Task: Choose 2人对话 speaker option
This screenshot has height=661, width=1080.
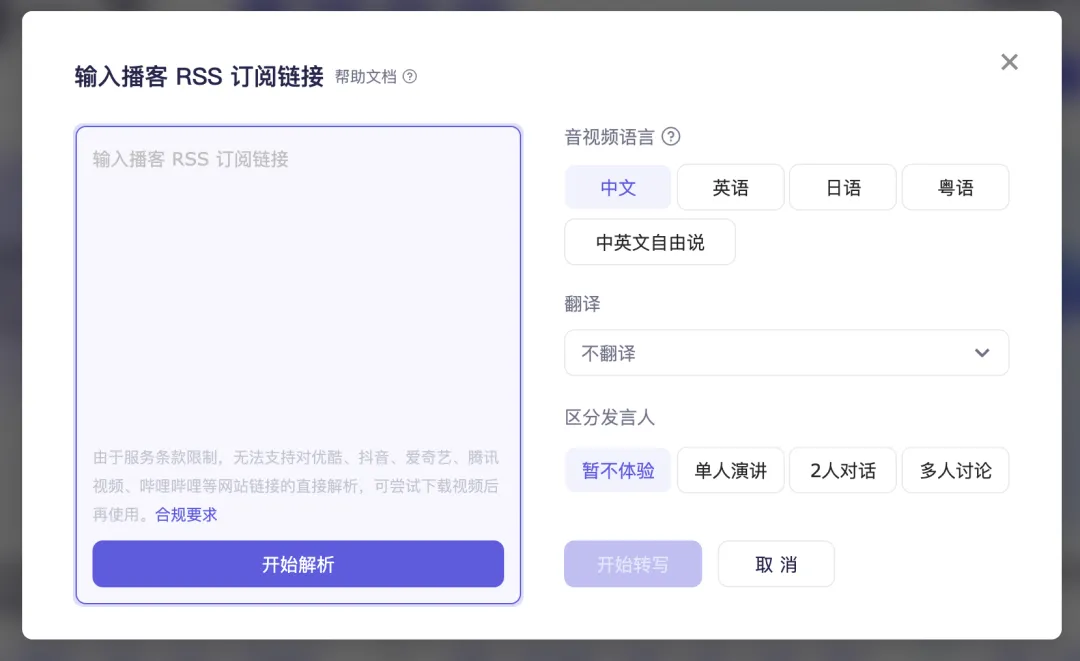Action: (x=843, y=470)
